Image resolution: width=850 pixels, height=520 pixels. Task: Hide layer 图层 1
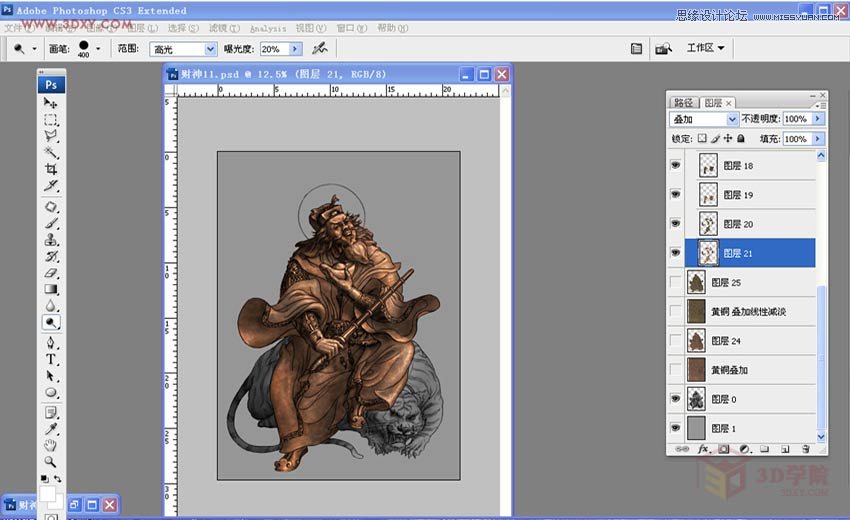(675, 428)
